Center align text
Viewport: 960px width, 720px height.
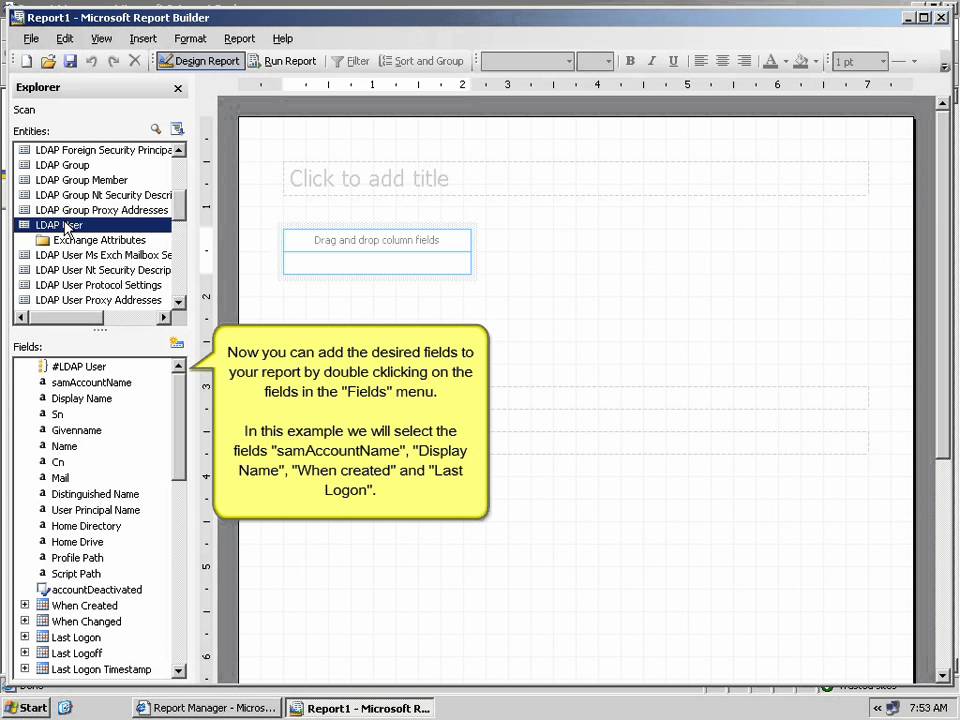(722, 61)
